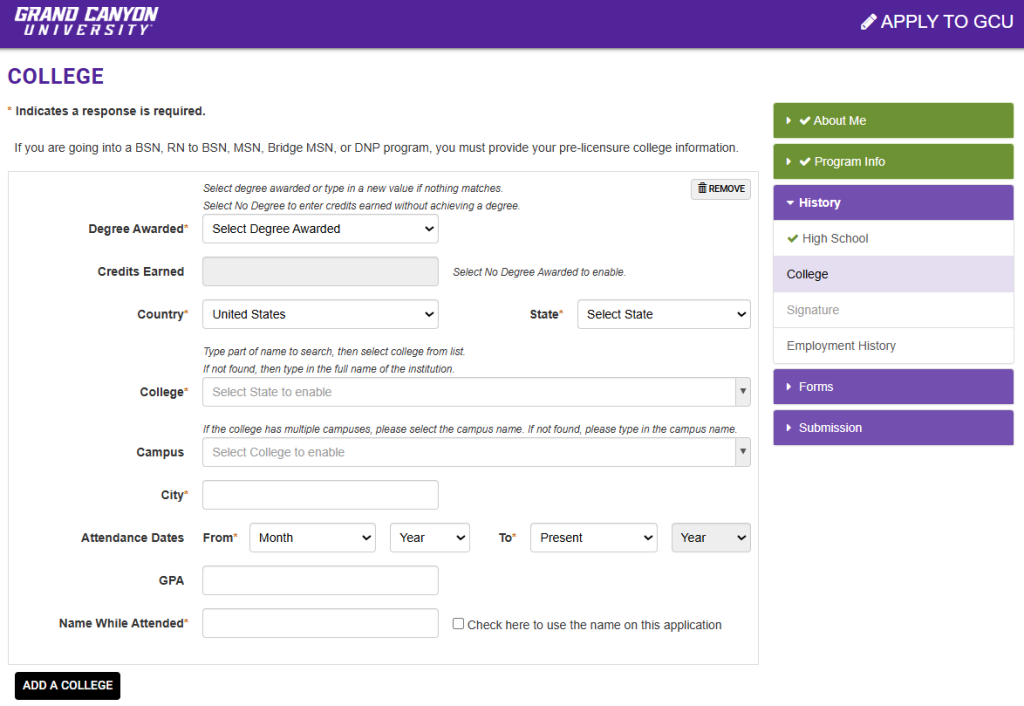This screenshot has height=706, width=1024.
Task: Click the trash icon on Remove button
Action: [x=702, y=188]
